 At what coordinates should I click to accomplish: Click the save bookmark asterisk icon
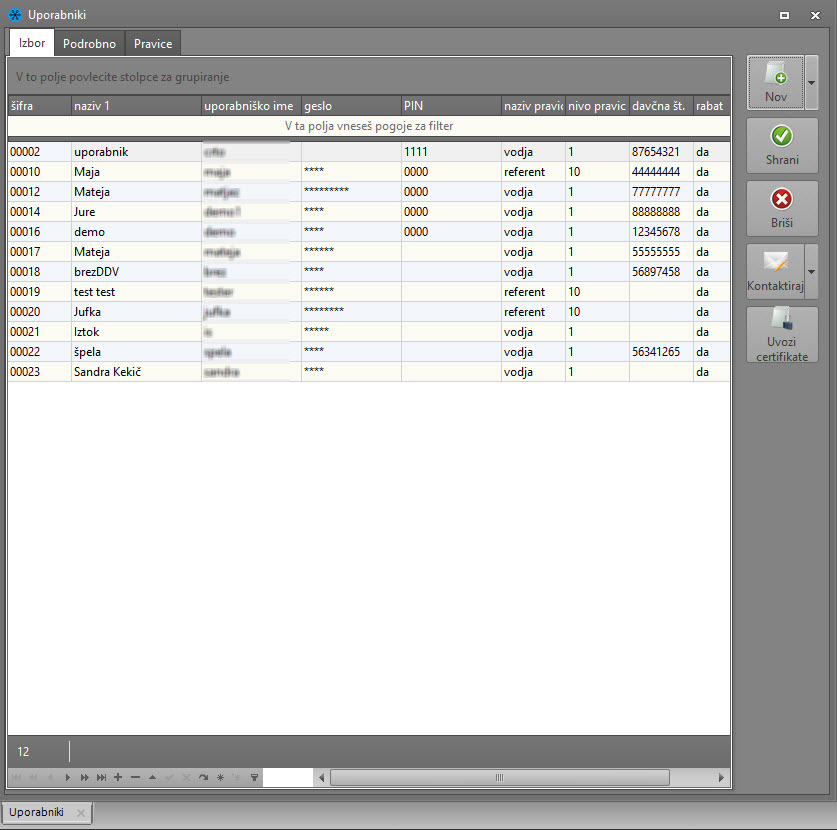220,778
